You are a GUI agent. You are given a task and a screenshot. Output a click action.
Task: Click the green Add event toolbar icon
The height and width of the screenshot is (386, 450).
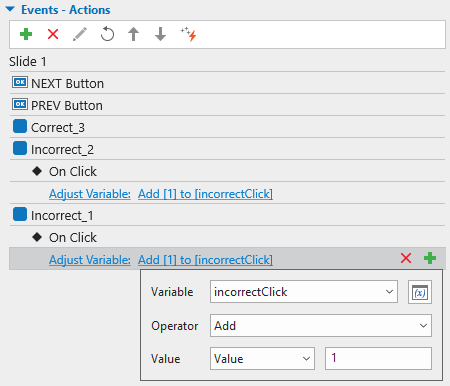pos(26,34)
